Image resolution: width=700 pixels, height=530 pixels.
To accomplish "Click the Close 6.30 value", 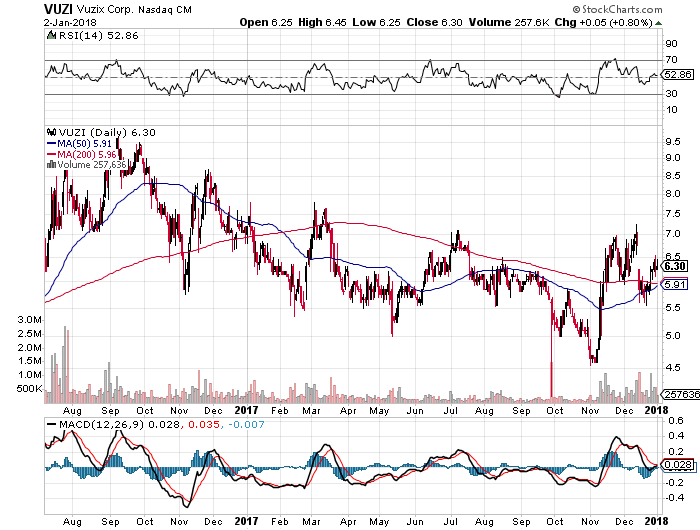I will tap(434, 22).
